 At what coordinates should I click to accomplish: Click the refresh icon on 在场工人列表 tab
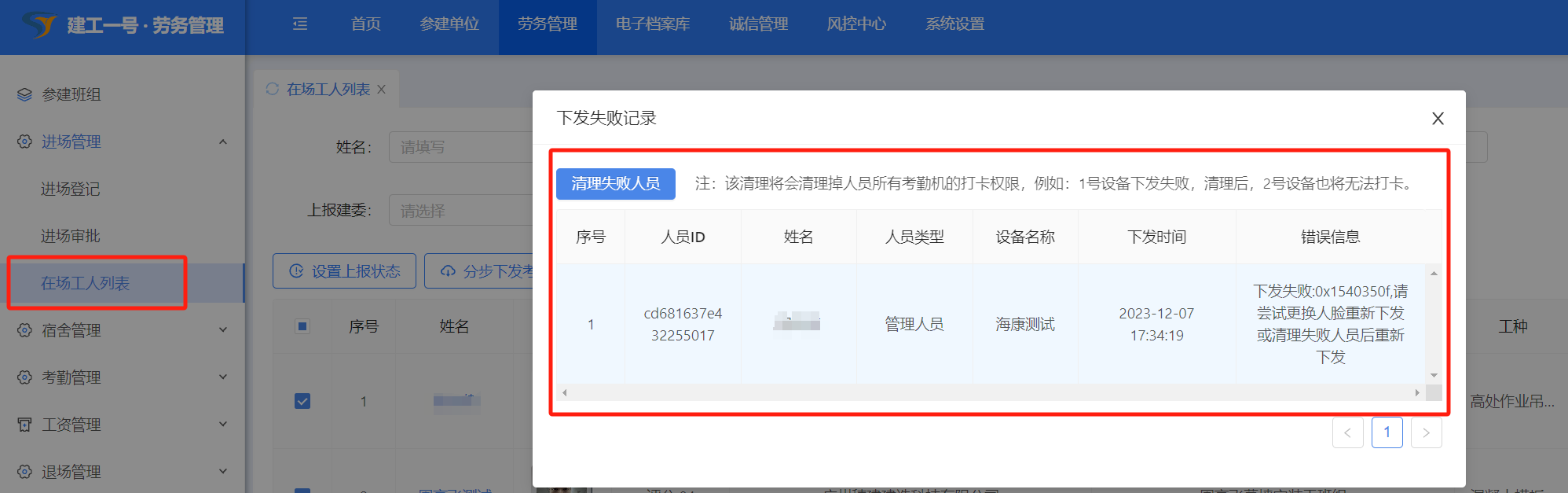273,89
